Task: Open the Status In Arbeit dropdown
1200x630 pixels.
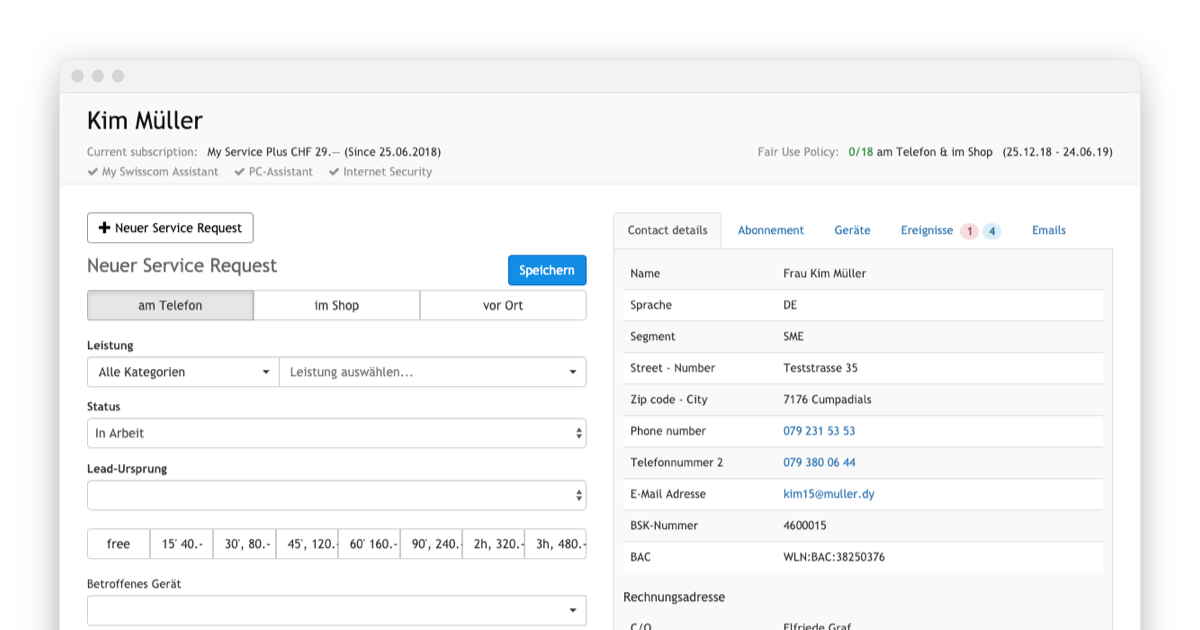Action: 336,433
